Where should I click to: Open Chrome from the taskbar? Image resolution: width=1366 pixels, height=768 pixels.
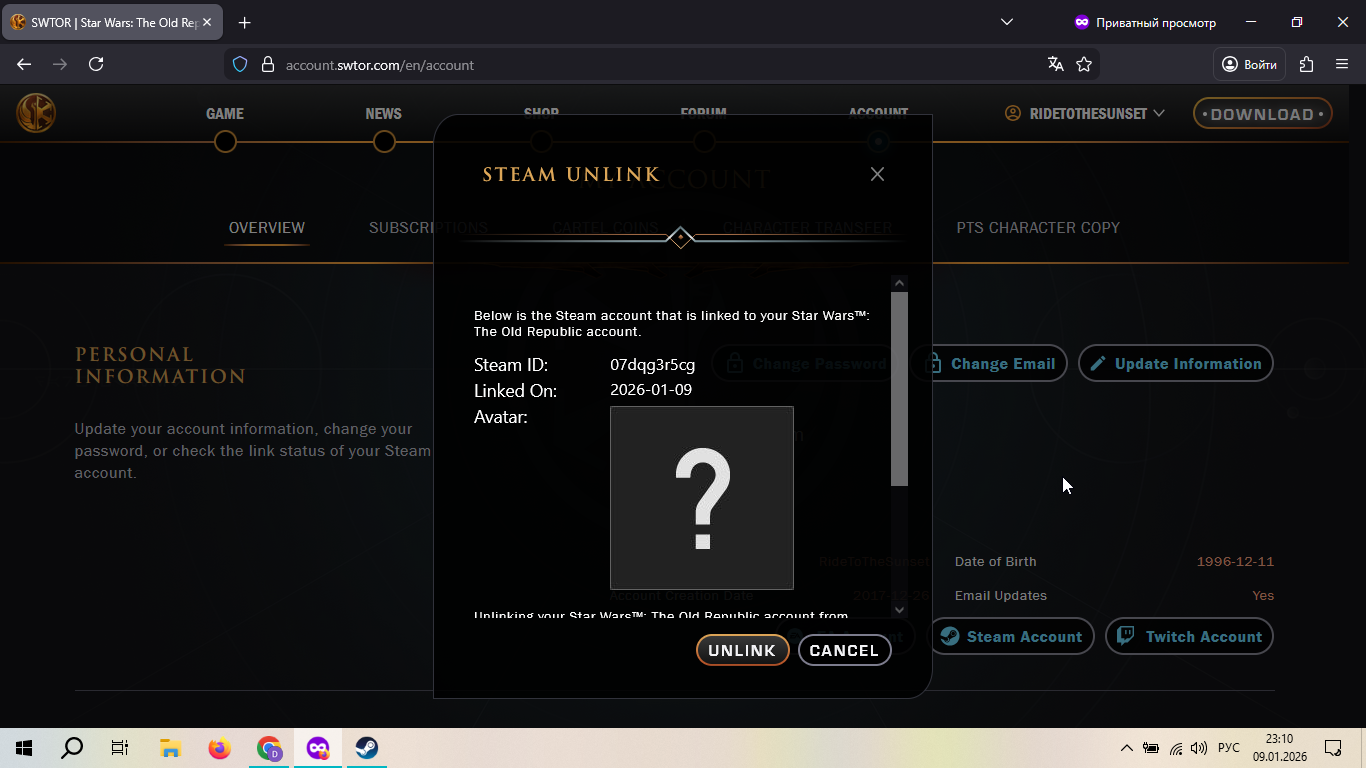click(269, 748)
